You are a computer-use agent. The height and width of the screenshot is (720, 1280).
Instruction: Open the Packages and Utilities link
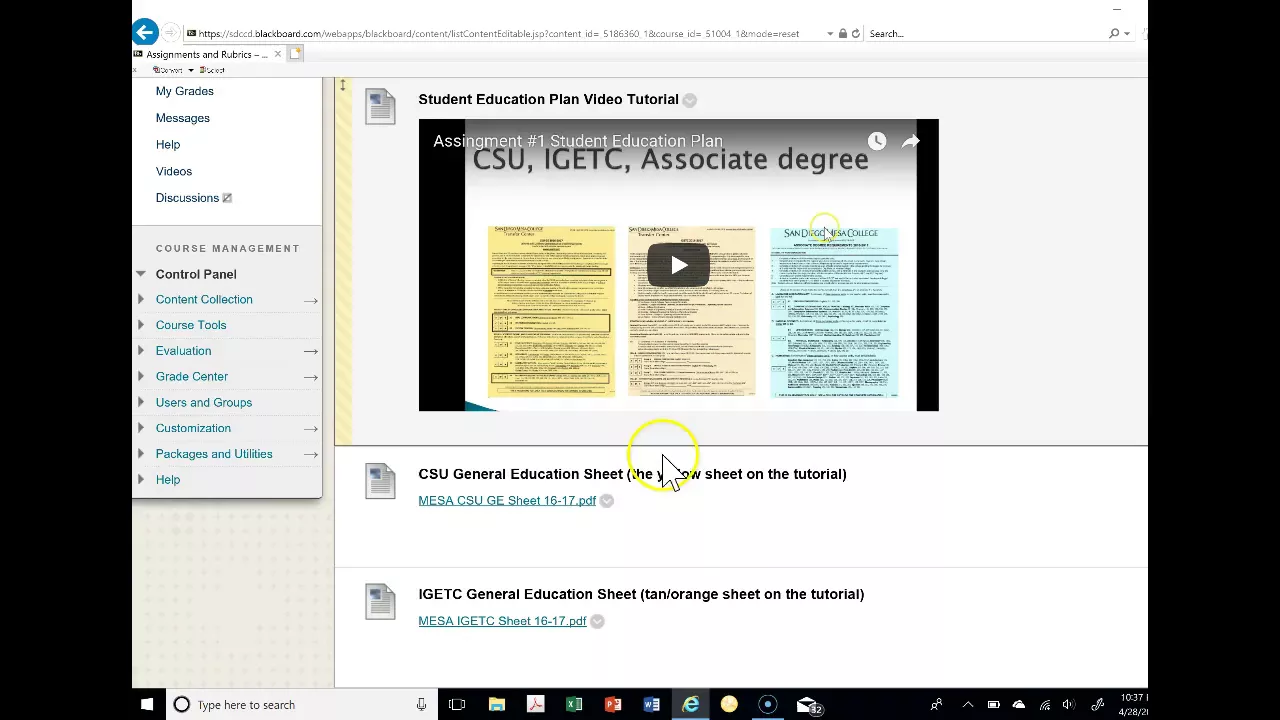coord(214,454)
